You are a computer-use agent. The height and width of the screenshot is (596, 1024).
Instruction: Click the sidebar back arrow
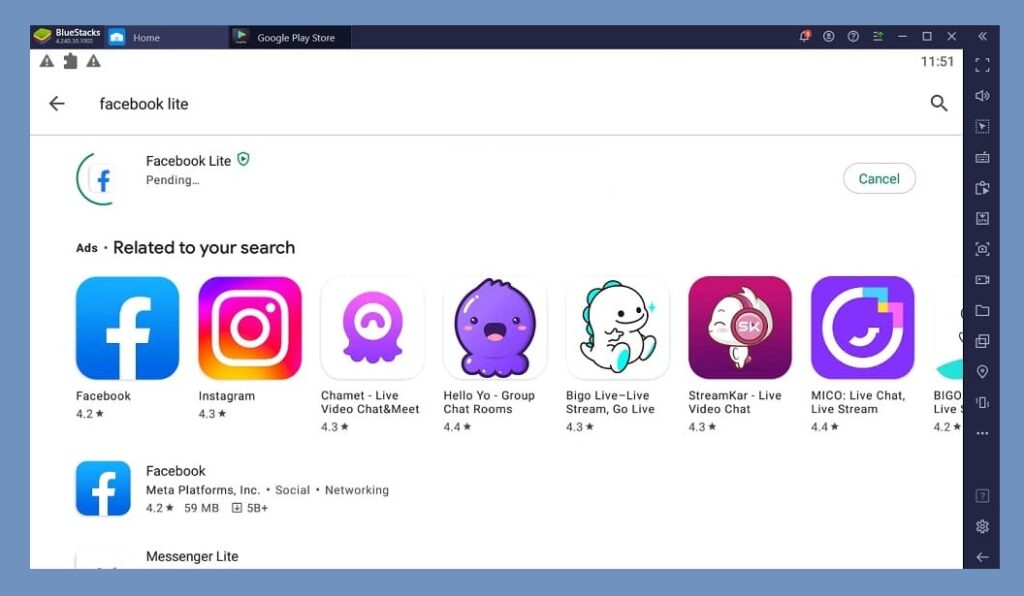(982, 557)
